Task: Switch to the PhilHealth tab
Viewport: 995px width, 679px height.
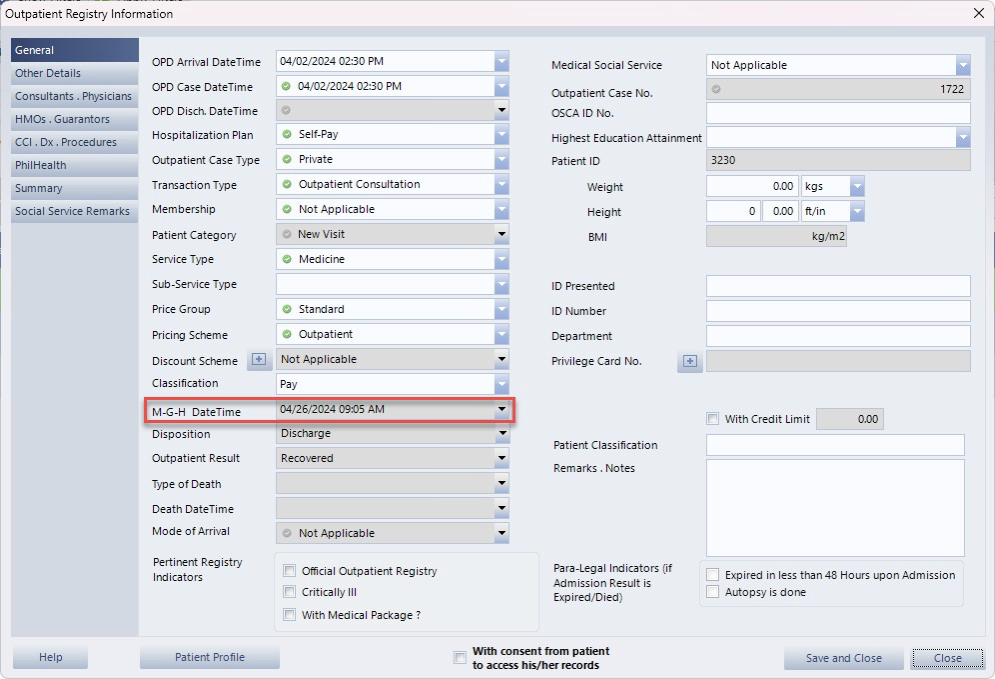Action: (75, 166)
